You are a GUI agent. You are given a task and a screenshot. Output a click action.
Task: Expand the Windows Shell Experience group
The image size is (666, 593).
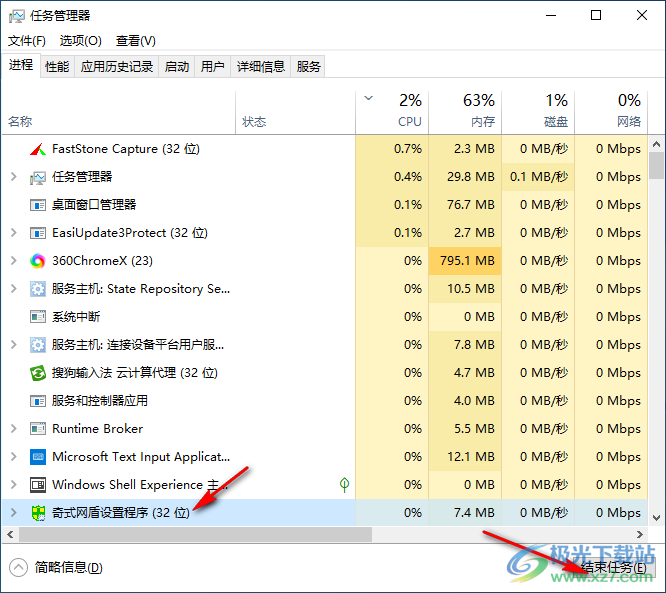(14, 485)
